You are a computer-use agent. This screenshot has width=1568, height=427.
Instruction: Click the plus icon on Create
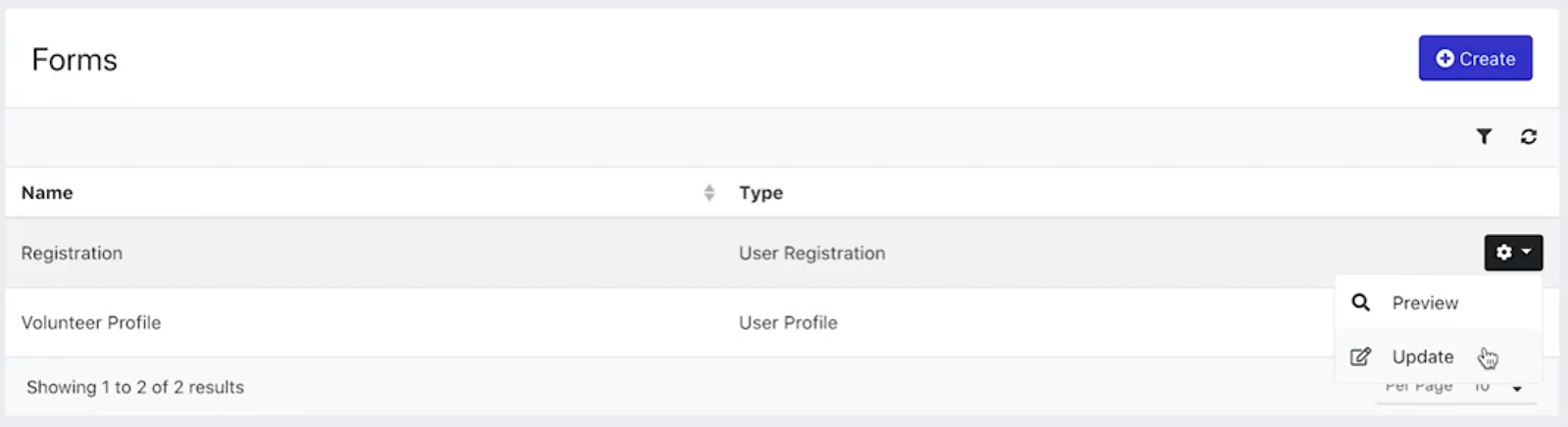point(1445,59)
